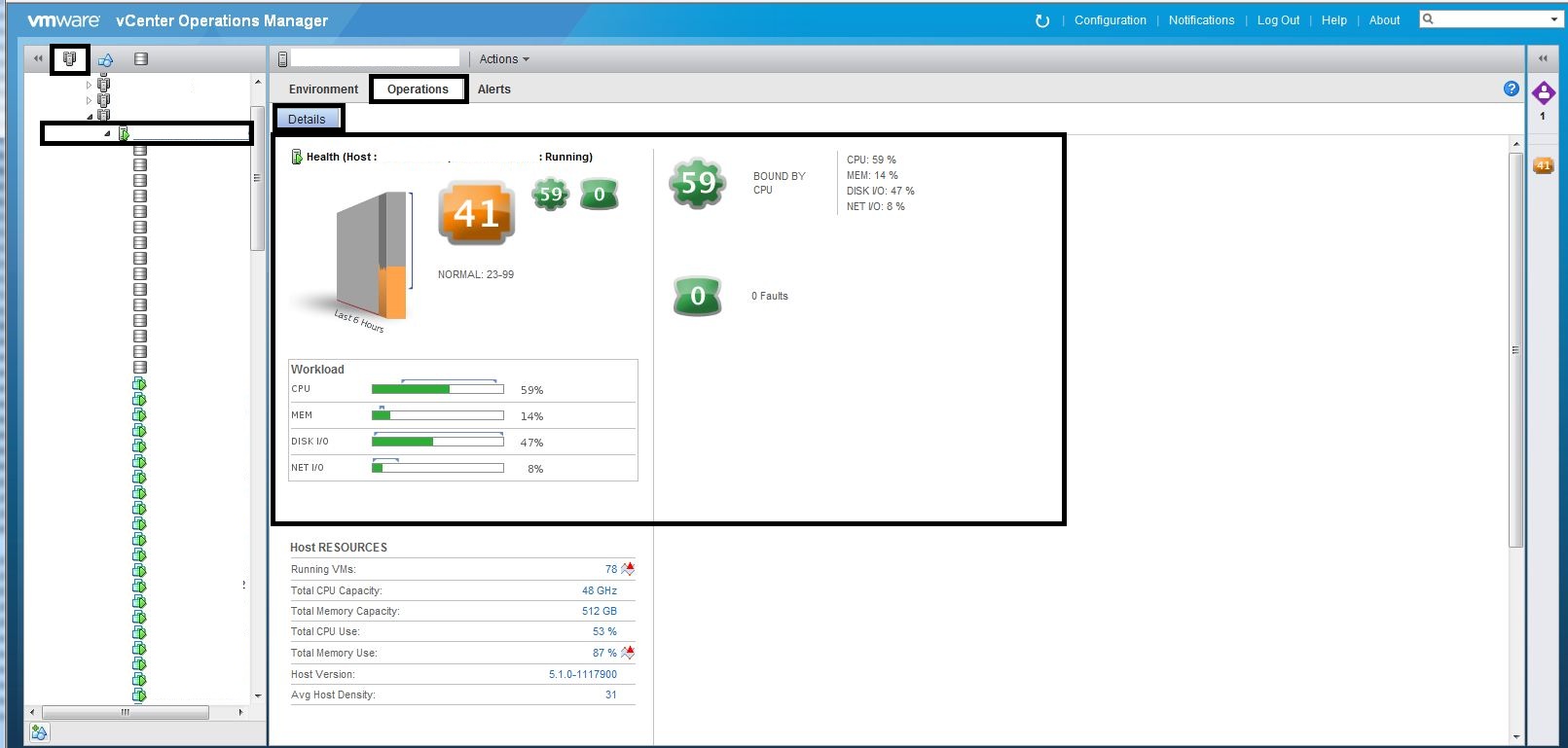This screenshot has width=1568, height=748.
Task: Collapse the selected host tree node
Action: coord(107,133)
